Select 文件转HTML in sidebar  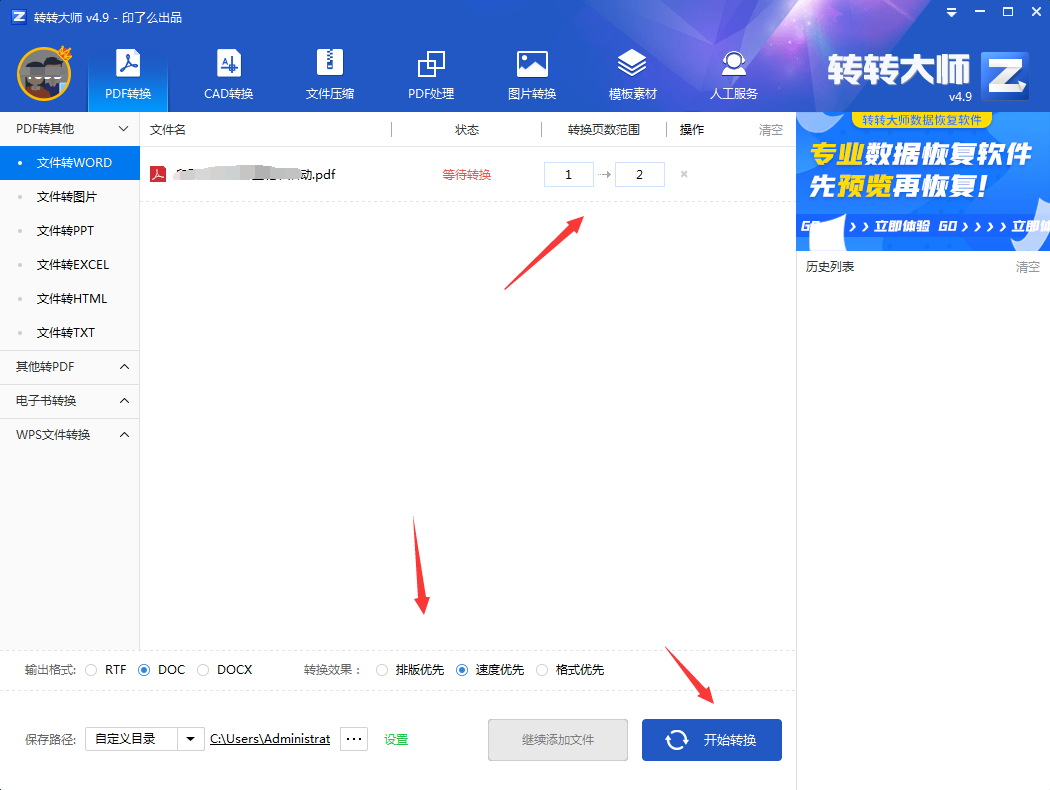[x=70, y=299]
